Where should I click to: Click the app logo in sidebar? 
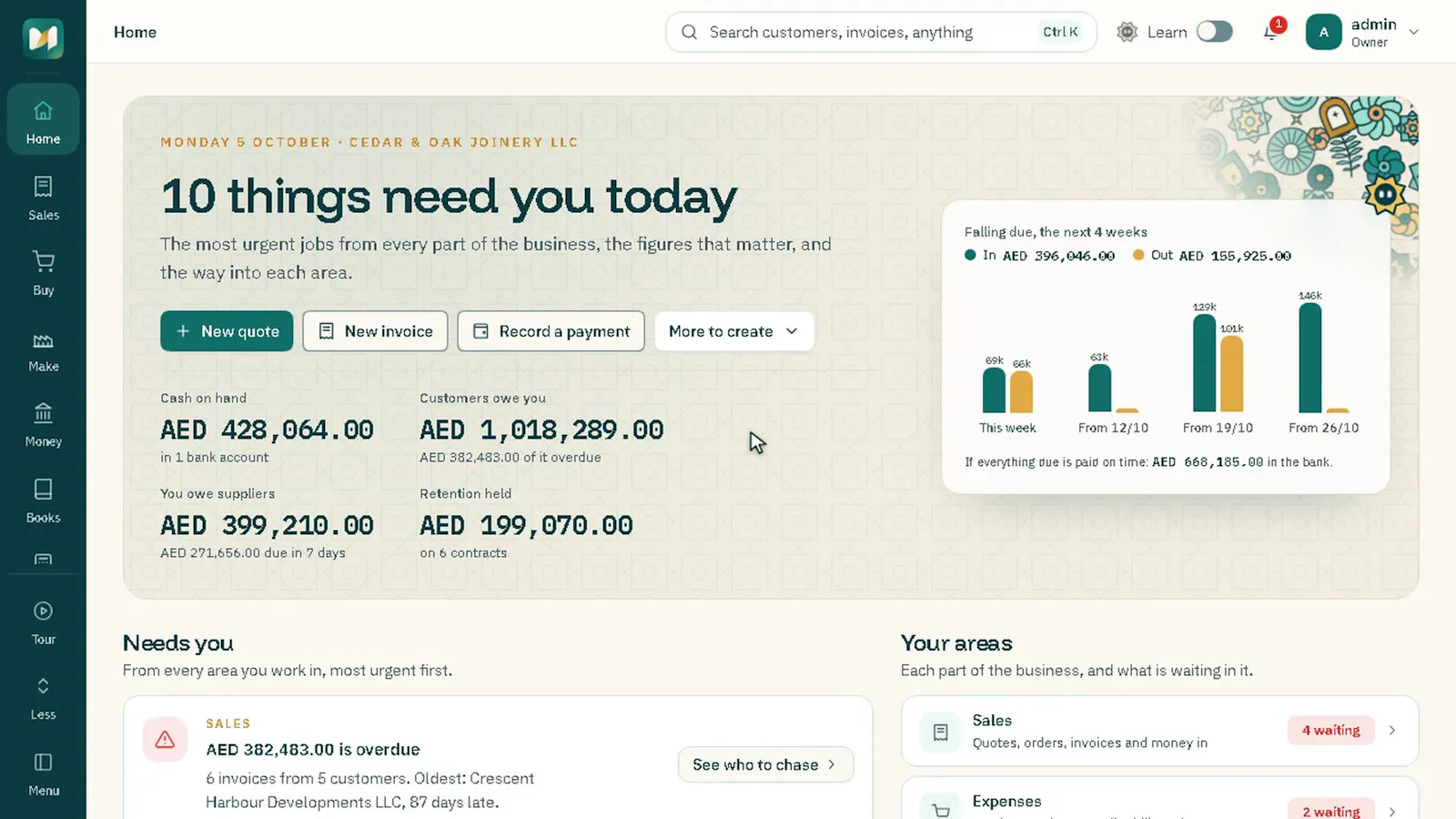43,38
